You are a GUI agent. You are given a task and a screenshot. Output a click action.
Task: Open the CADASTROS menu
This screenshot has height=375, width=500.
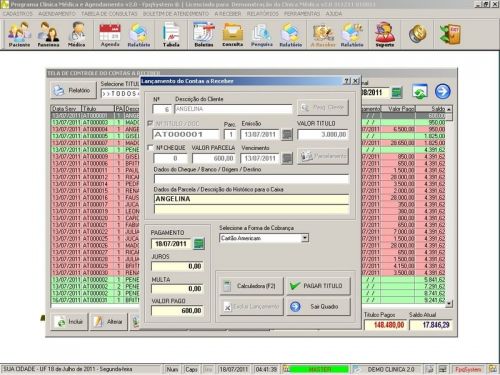[x=18, y=14]
